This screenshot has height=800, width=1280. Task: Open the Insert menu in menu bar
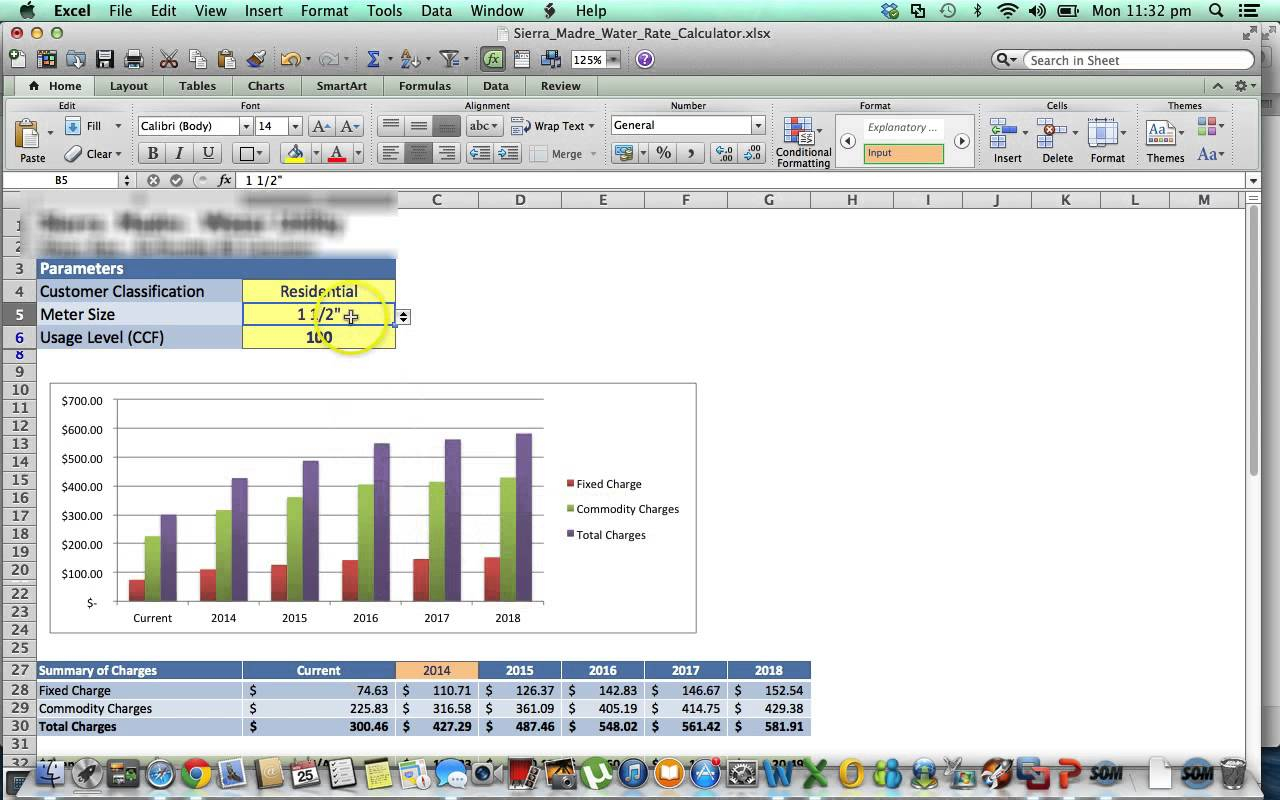[263, 11]
